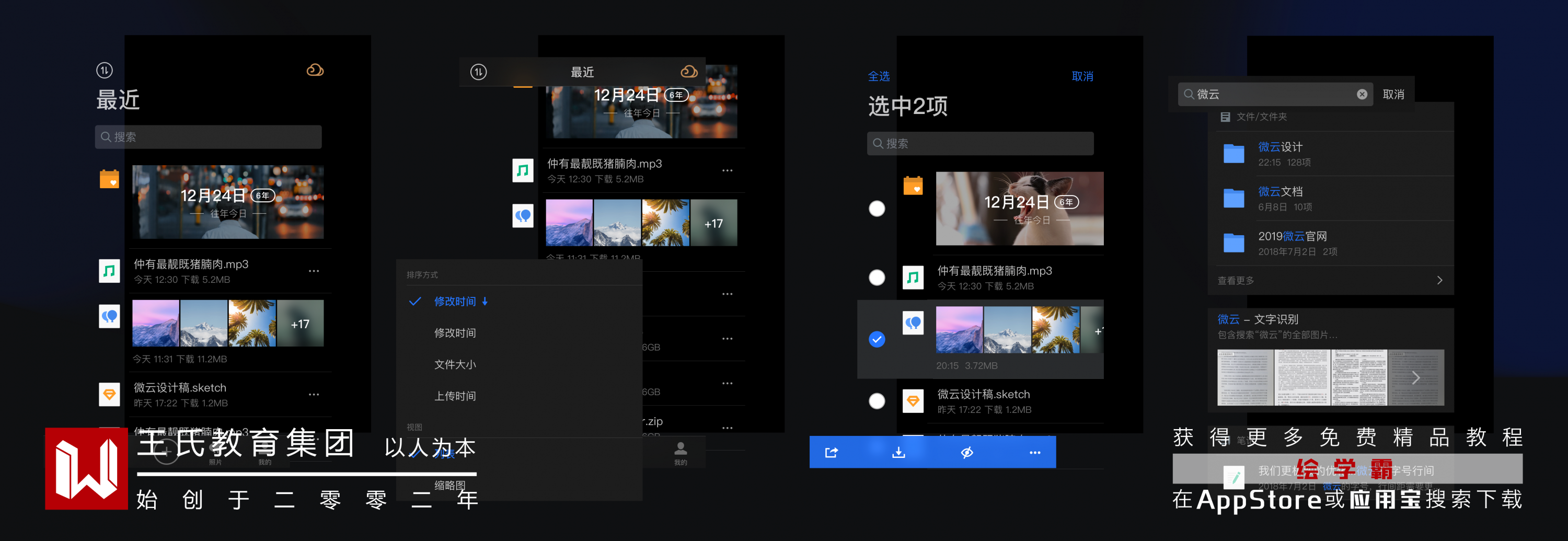This screenshot has height=541, width=1568.
Task: Select 微云设计稿.sketch radio on 选中2项 screen
Action: pyautogui.click(x=877, y=401)
